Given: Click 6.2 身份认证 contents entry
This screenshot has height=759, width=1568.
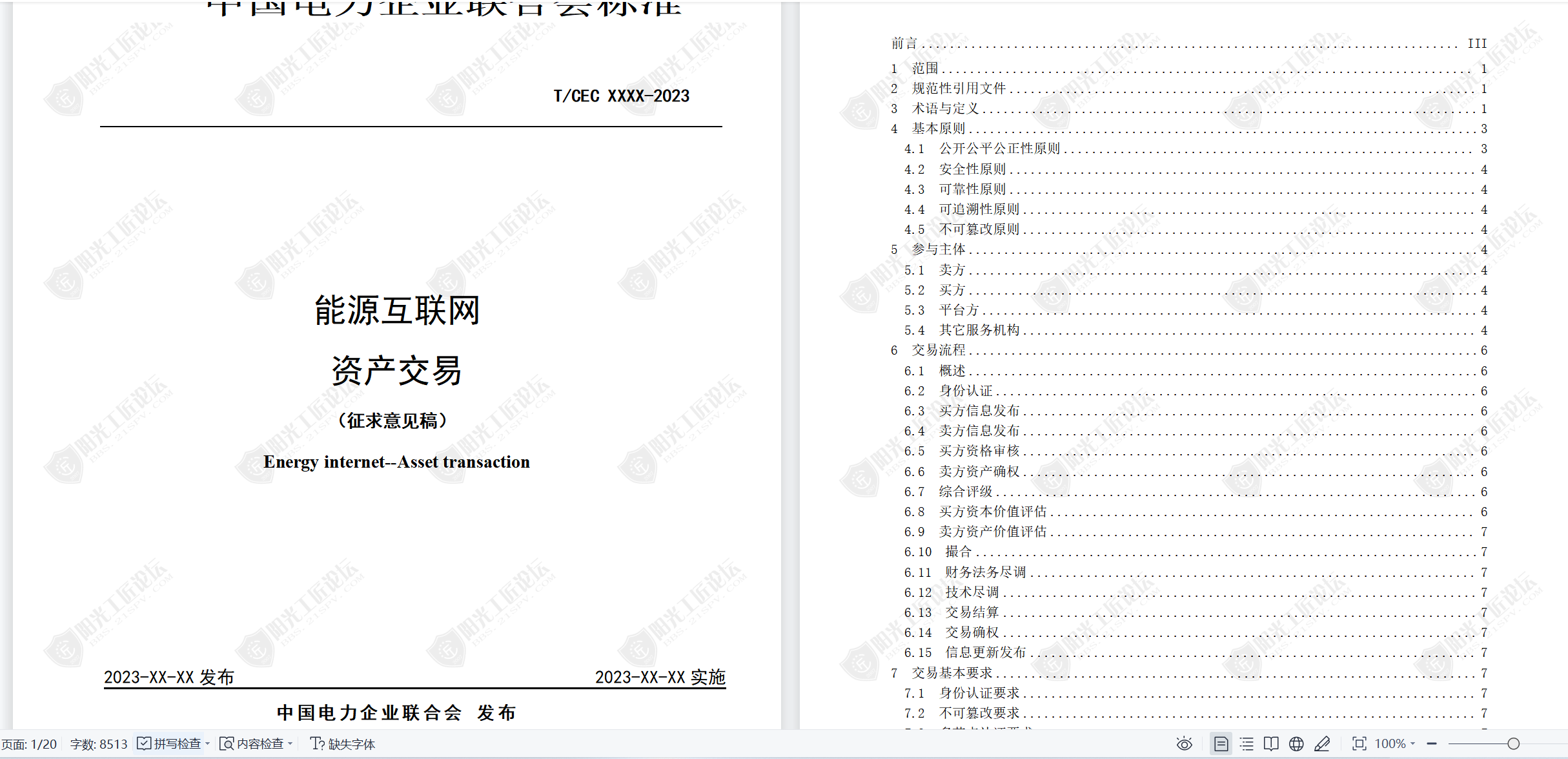Looking at the screenshot, I should tap(1196, 391).
